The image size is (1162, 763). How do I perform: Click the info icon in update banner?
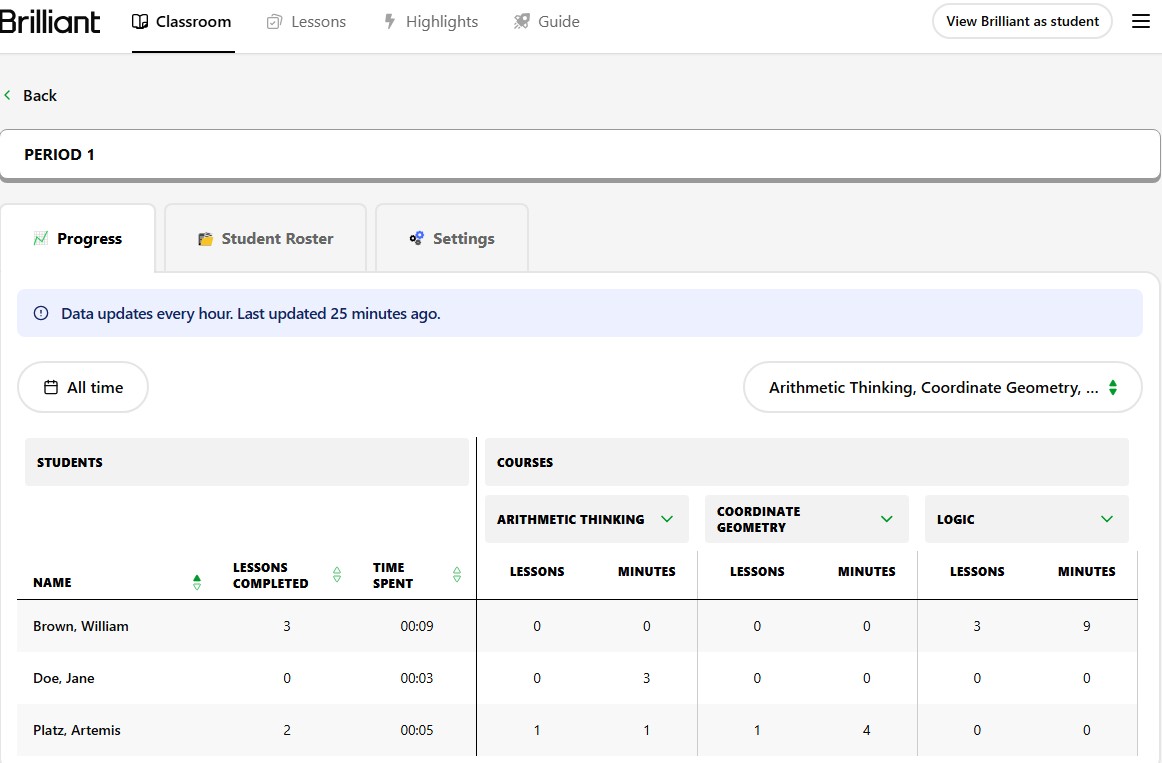point(41,313)
